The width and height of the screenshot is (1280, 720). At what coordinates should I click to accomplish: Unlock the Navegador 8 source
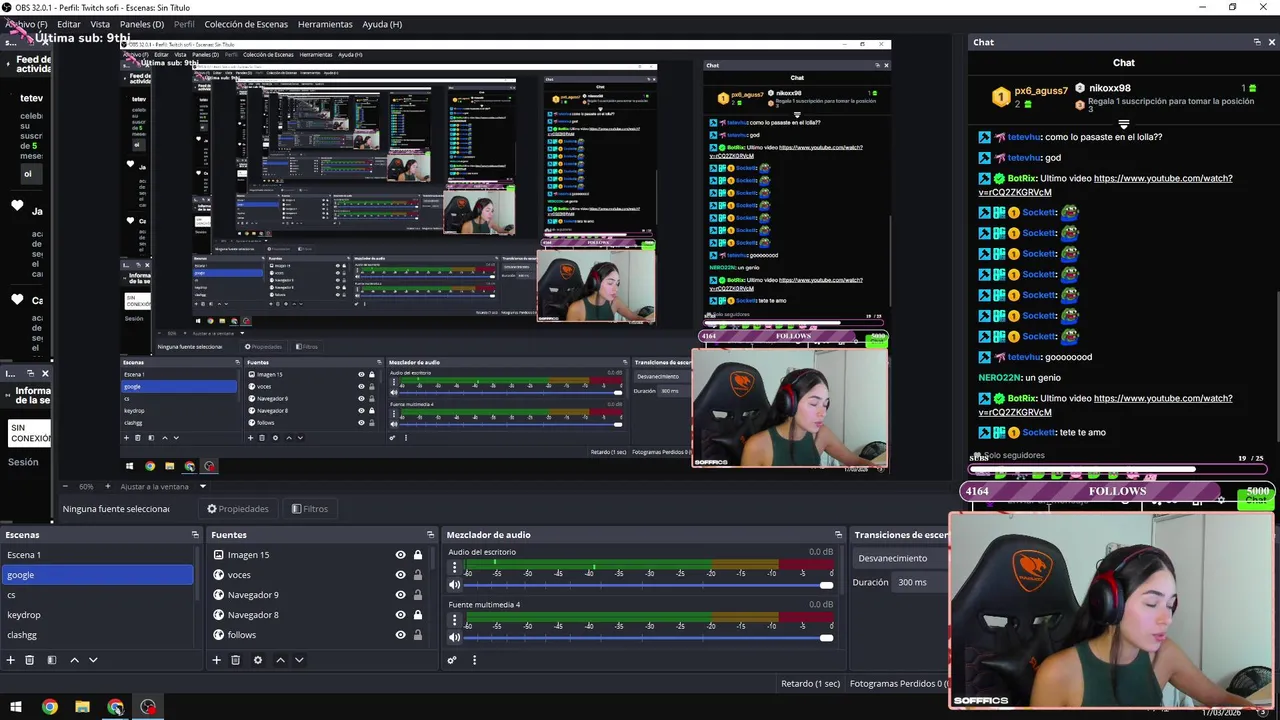[x=417, y=615]
